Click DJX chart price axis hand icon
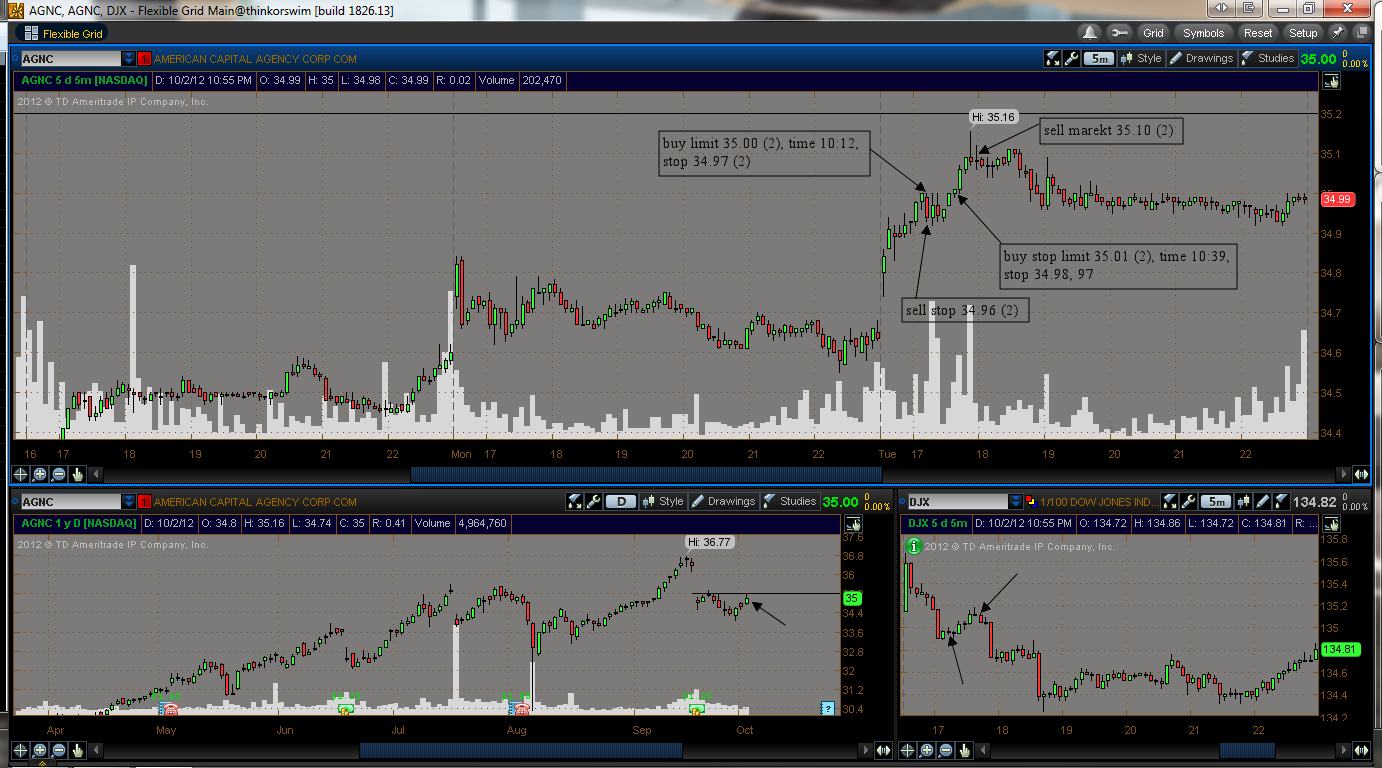This screenshot has width=1382, height=768. 1330,525
